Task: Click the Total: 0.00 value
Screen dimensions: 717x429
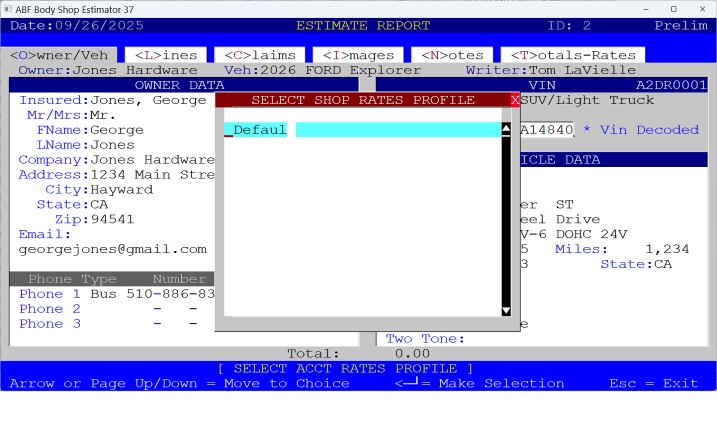Action: click(412, 354)
